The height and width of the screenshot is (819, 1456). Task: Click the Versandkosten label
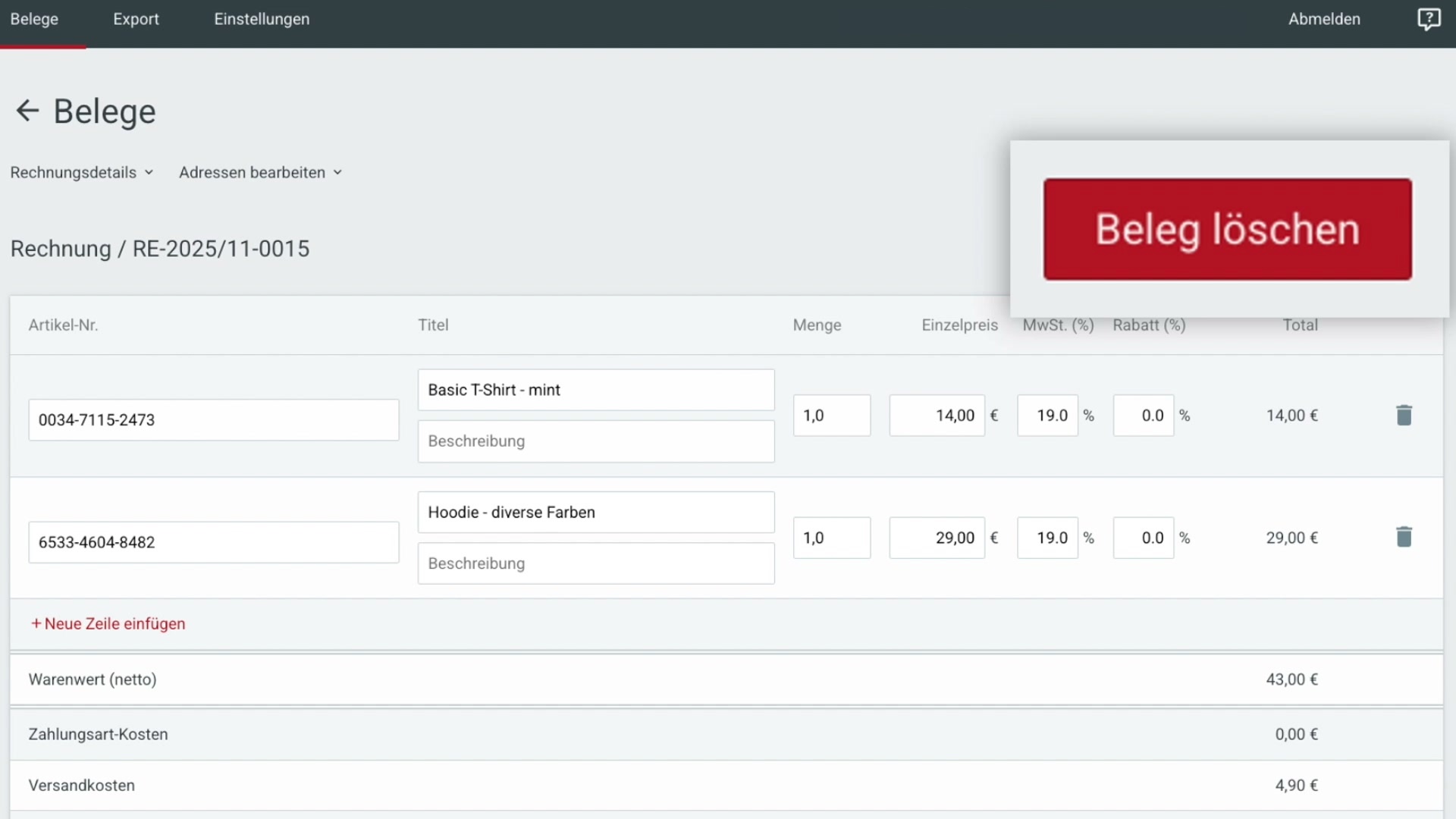point(81,786)
